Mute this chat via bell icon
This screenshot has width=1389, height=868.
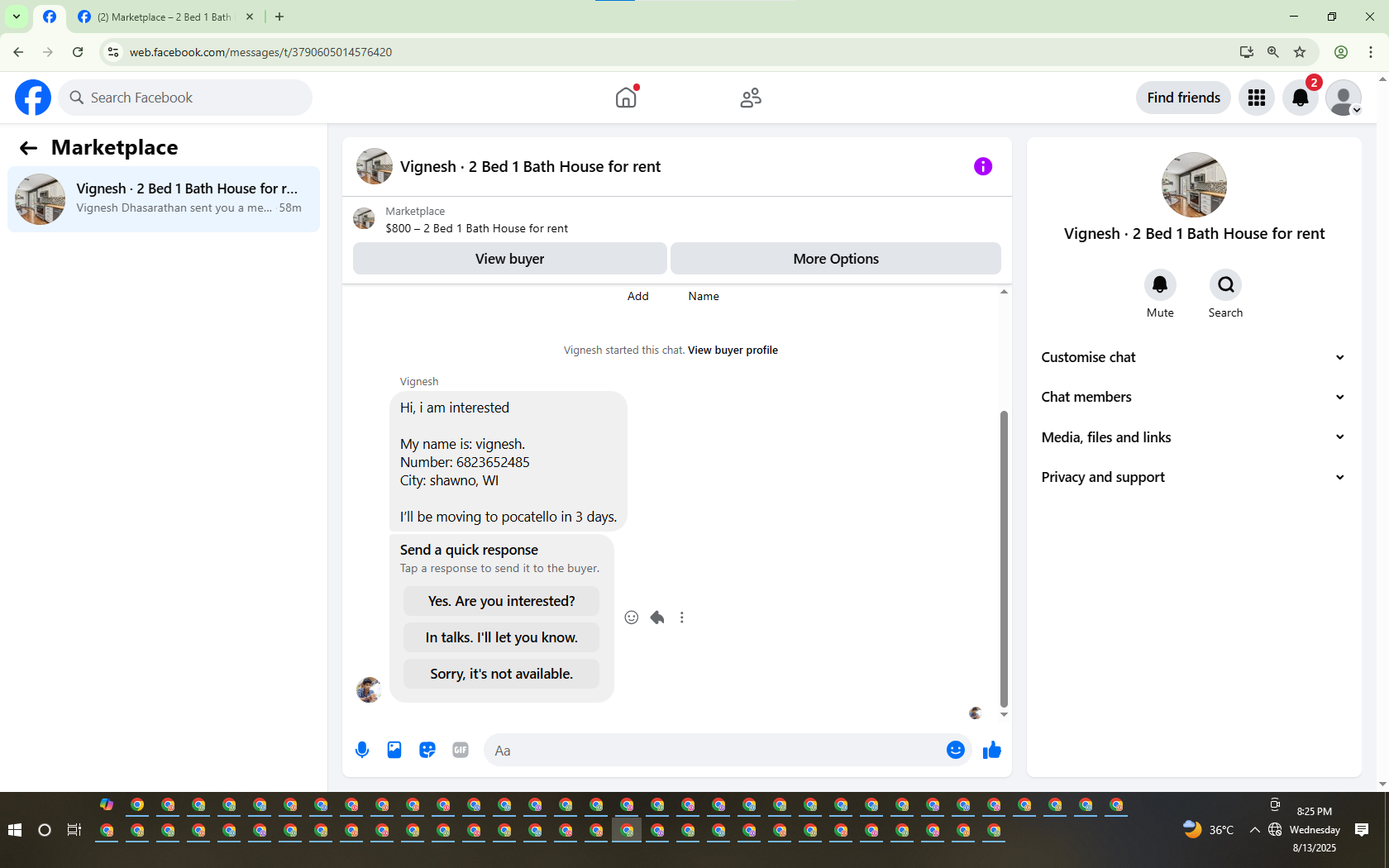[1160, 284]
